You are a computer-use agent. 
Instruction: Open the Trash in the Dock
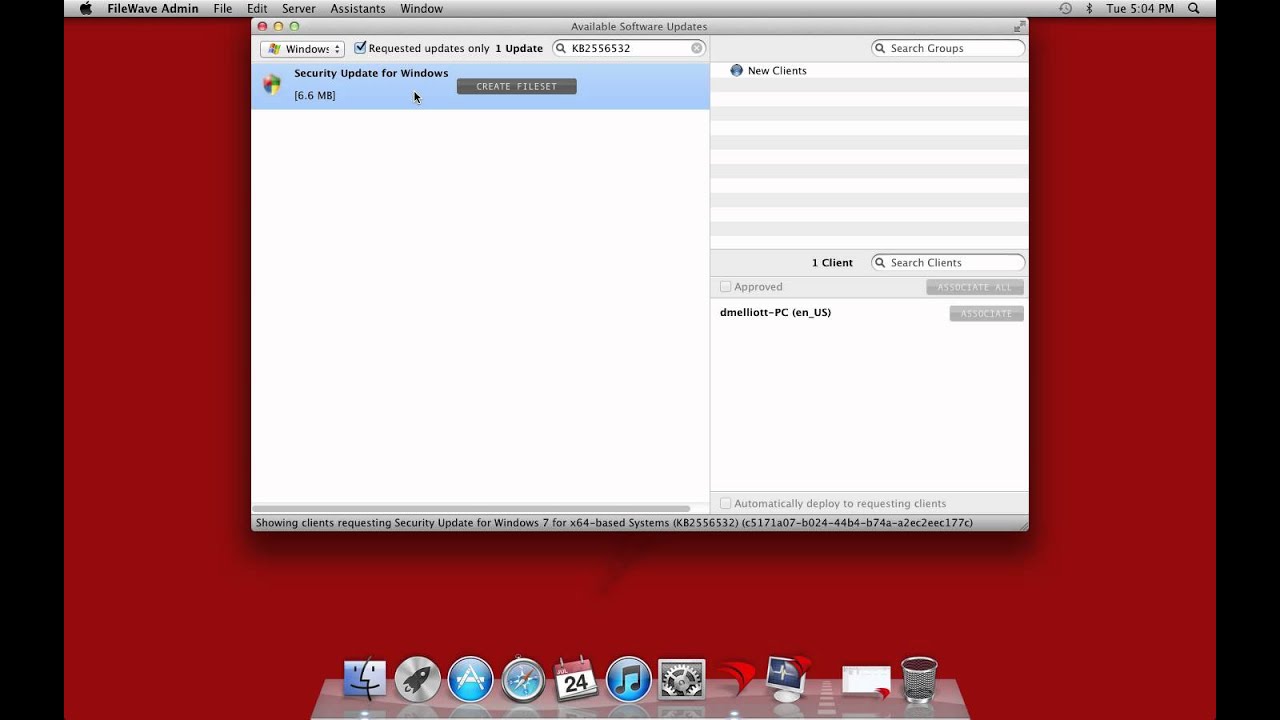click(x=919, y=679)
